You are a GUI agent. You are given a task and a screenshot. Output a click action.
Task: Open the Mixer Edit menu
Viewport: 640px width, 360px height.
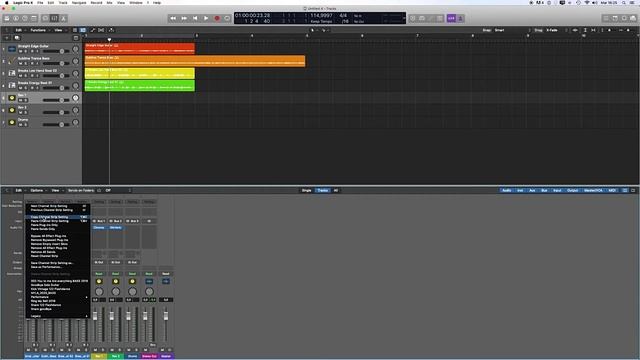(x=19, y=191)
